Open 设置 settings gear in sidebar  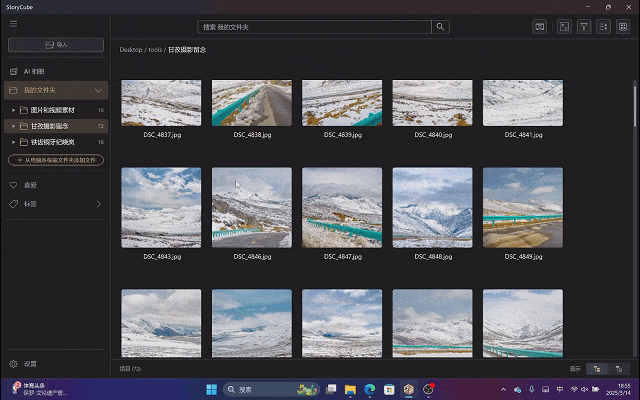tap(14, 364)
